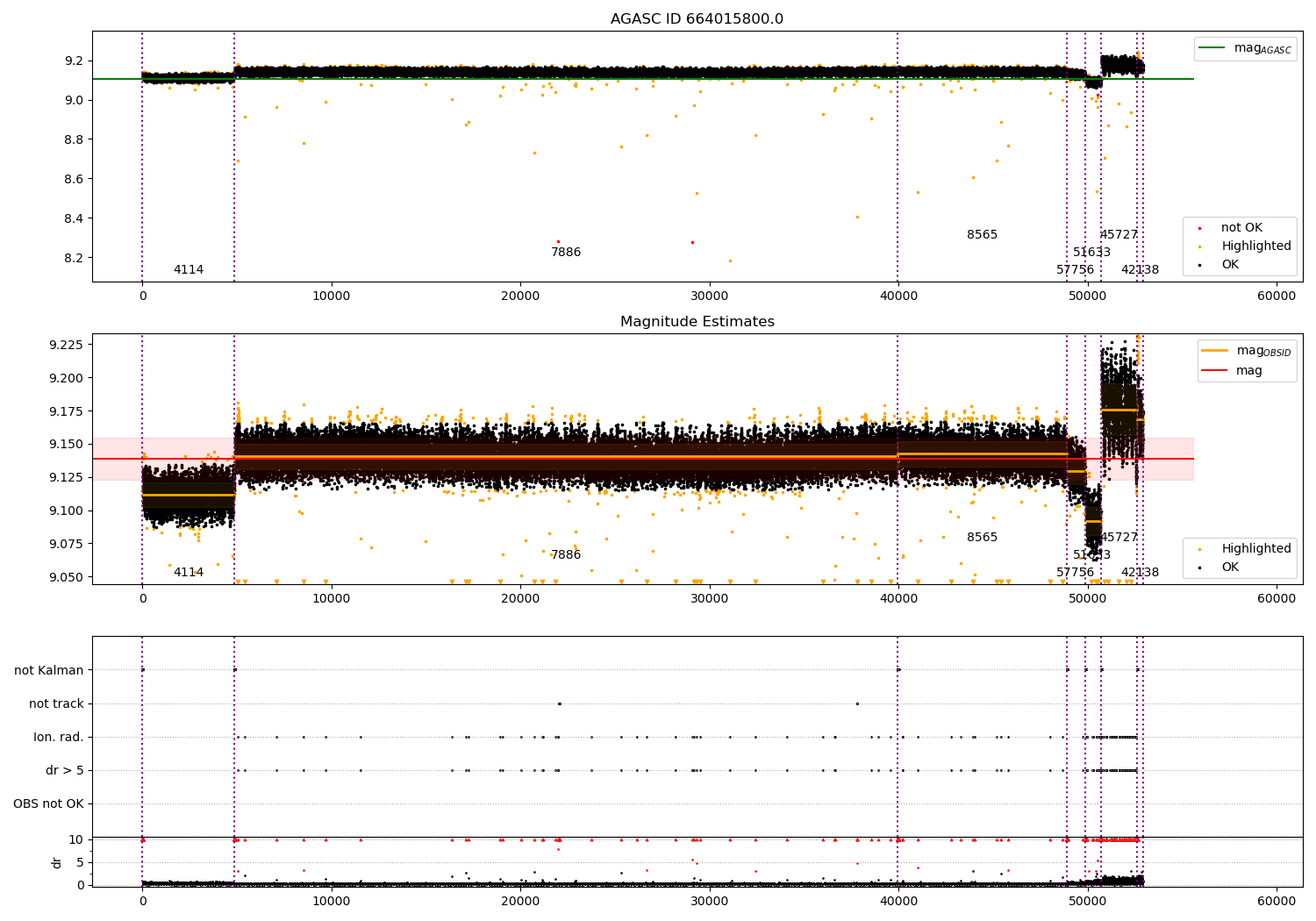Select OBSID label 4114 in the top plot
This screenshot has height=921, width=1316.
pyautogui.click(x=189, y=270)
